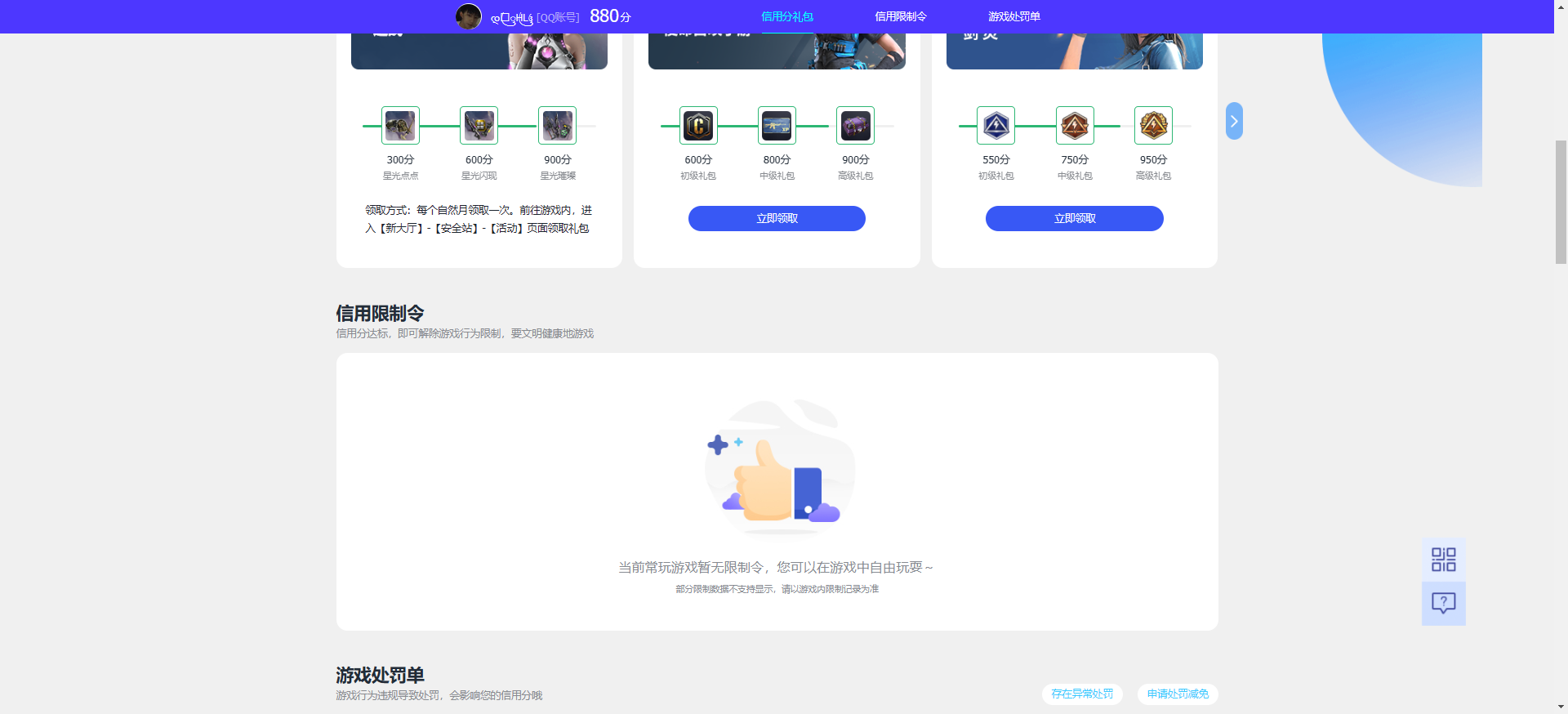Image resolution: width=1568 pixels, height=714 pixels.
Task: Click the scrollbar down arrow
Action: pyautogui.click(x=1561, y=707)
